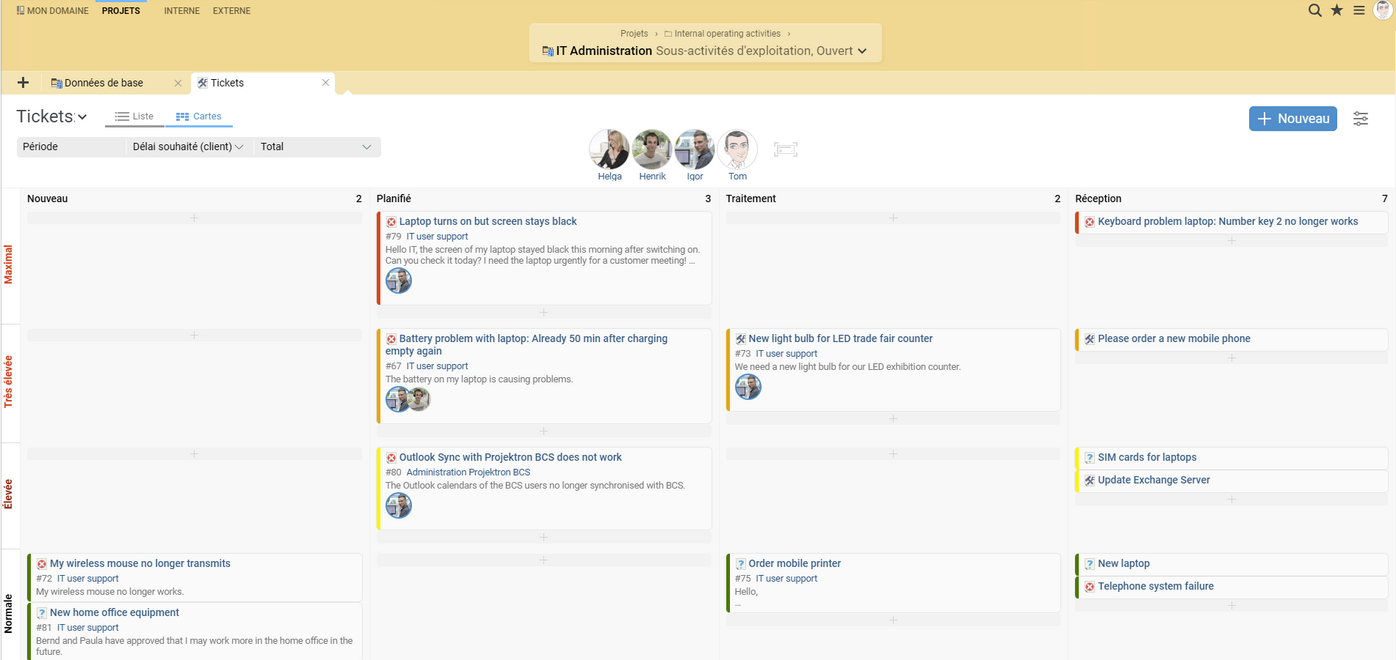This screenshot has height=660, width=1396.
Task: Filter tickets by Helga avatar
Action: (609, 149)
